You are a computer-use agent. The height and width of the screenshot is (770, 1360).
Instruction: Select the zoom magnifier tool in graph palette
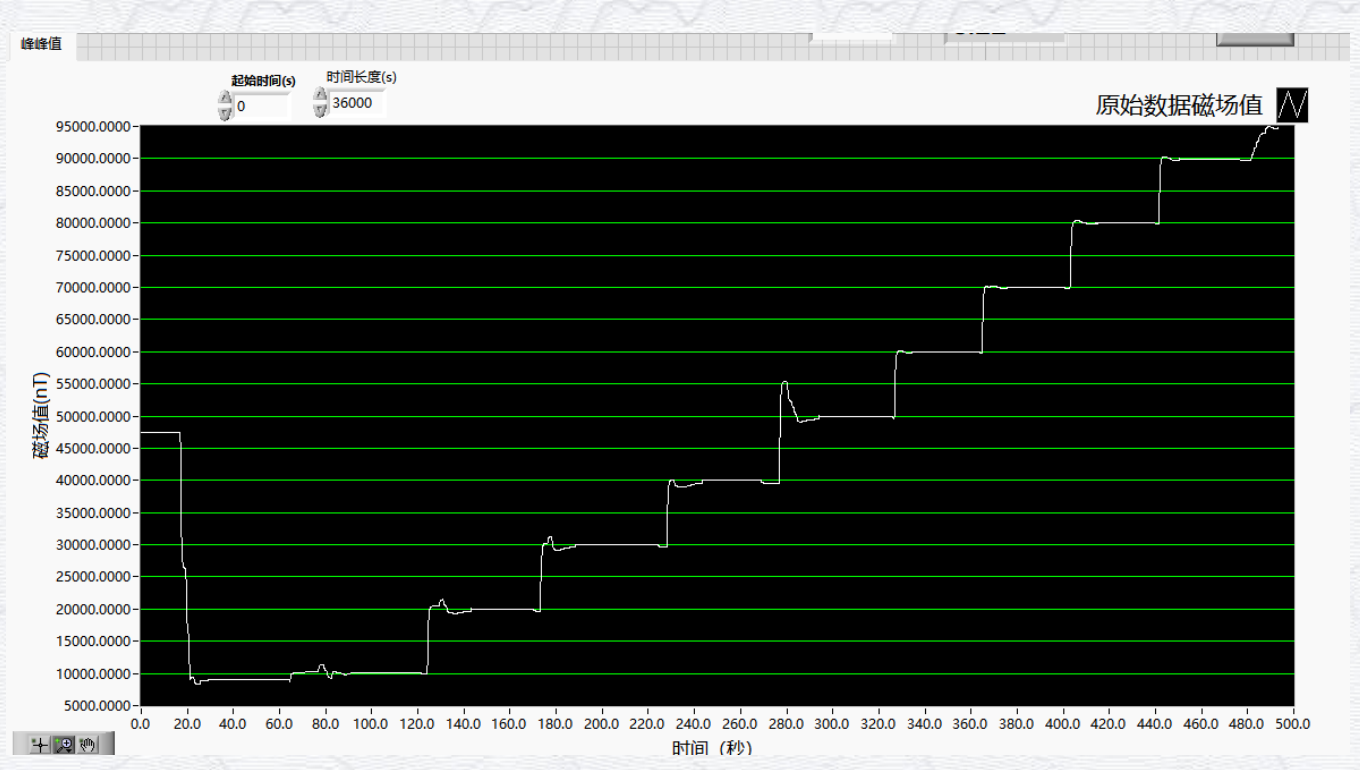64,744
